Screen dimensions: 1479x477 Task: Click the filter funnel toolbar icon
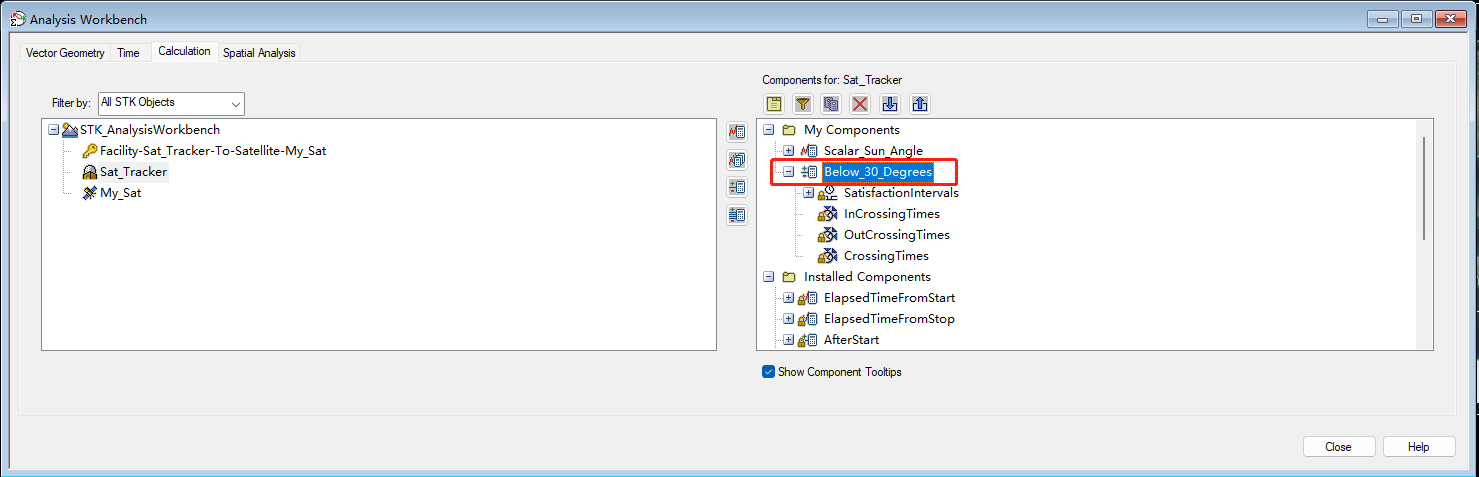pyautogui.click(x=803, y=104)
